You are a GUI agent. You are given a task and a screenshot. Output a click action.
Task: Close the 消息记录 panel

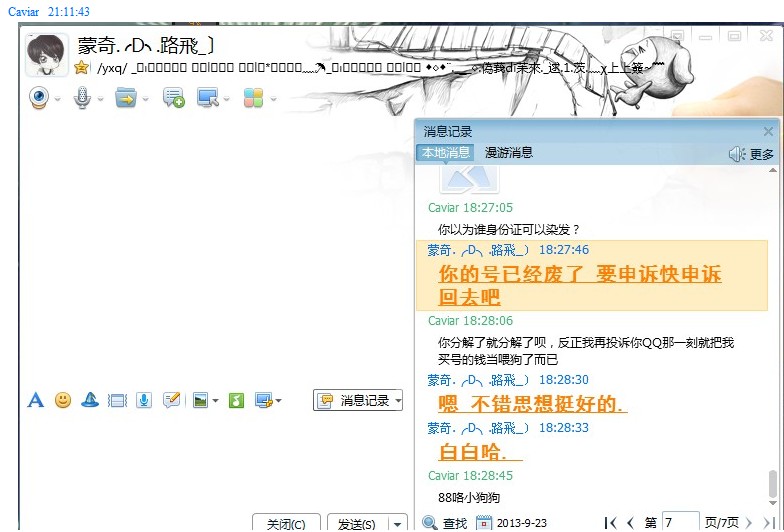[x=768, y=132]
